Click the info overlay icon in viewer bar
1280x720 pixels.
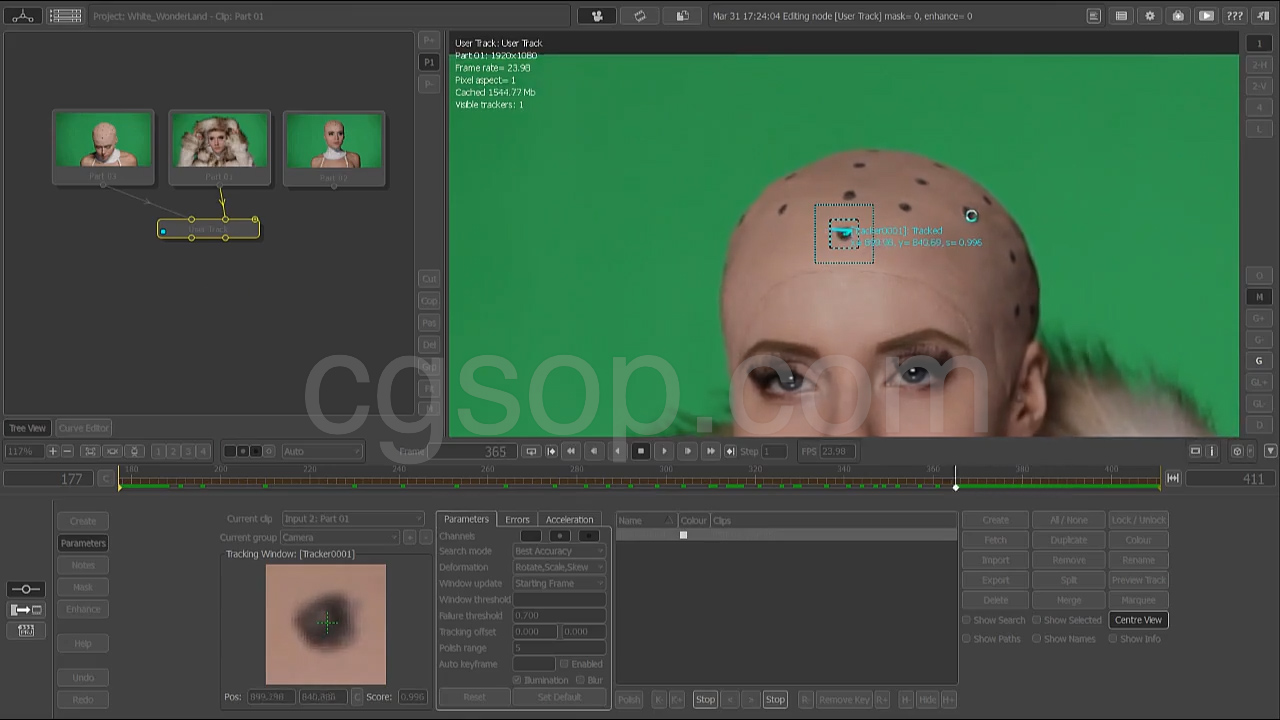click(1212, 451)
